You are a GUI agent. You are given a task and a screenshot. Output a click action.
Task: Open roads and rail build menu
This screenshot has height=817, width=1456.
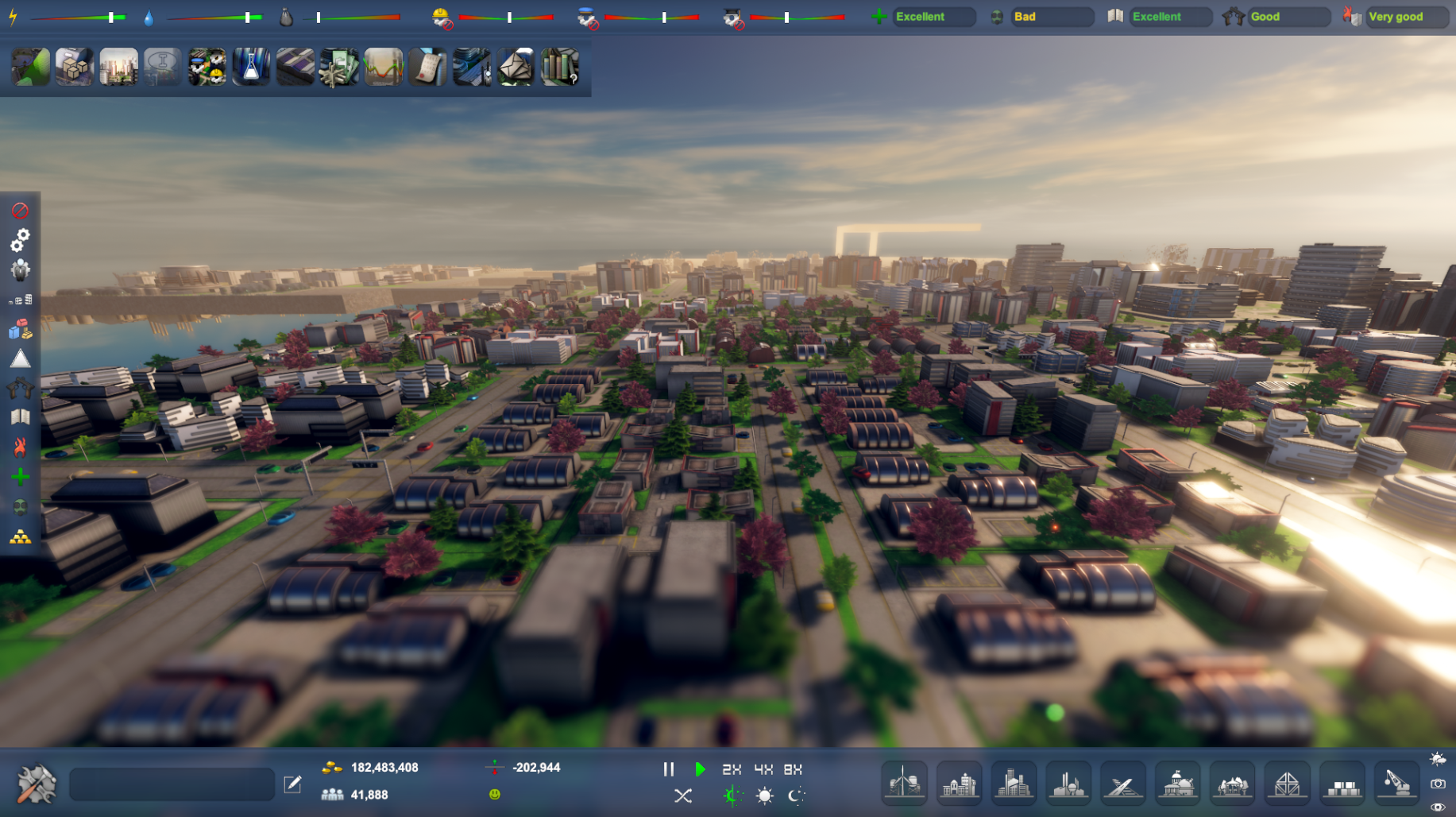[1122, 784]
